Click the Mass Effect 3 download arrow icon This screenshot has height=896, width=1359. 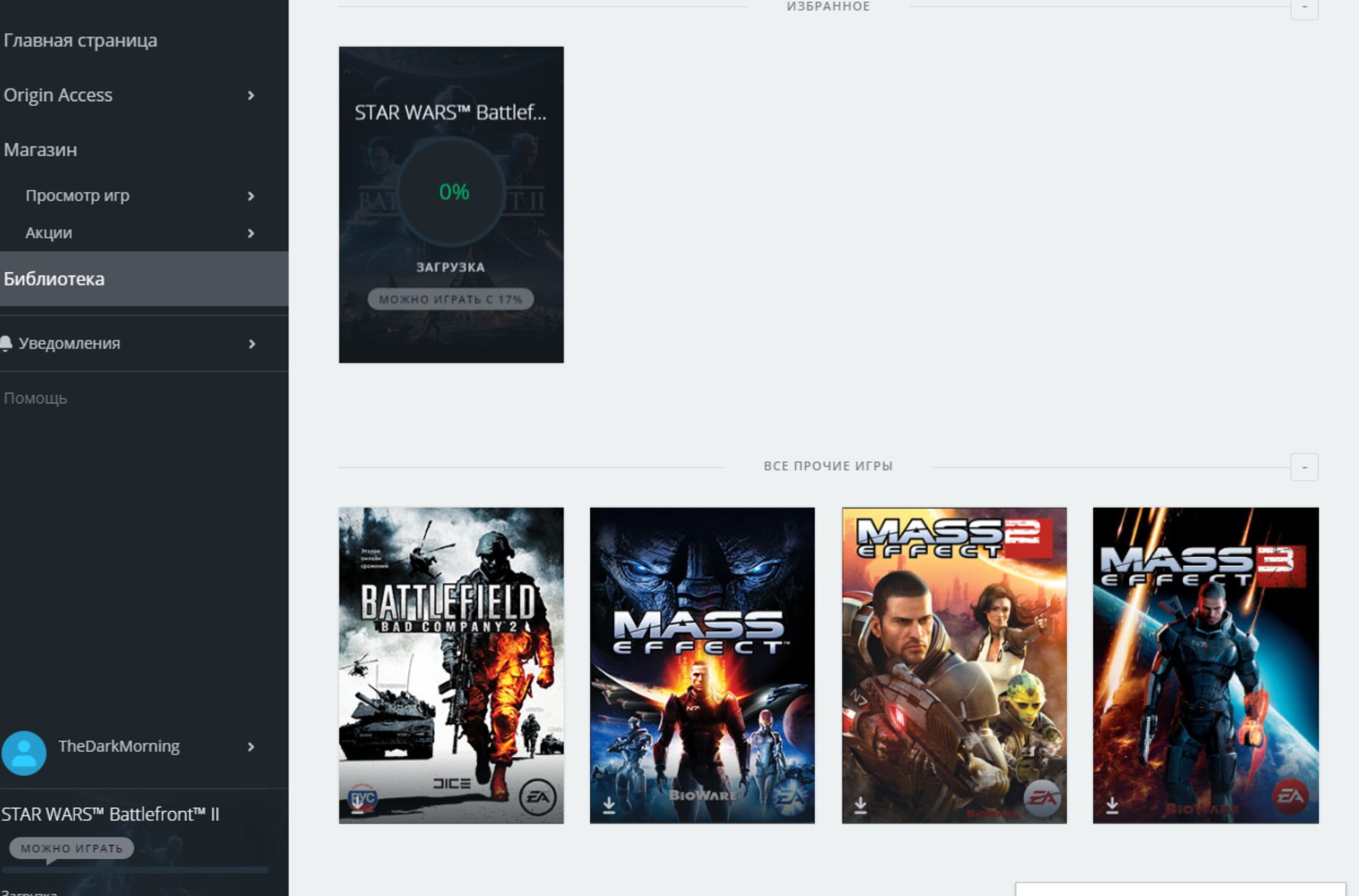1112,805
